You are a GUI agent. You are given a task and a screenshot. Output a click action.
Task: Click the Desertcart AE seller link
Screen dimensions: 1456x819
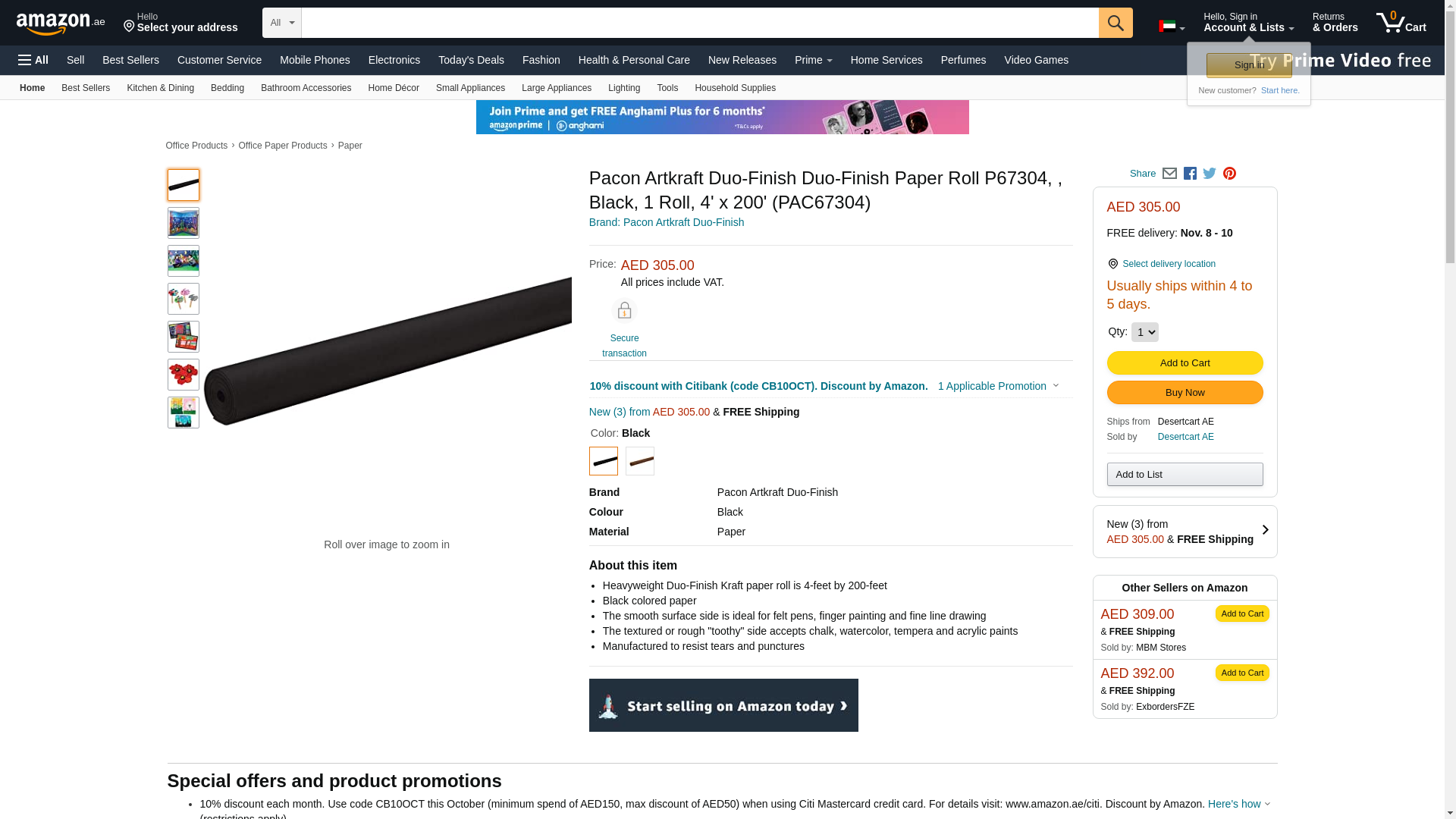[1185, 437]
